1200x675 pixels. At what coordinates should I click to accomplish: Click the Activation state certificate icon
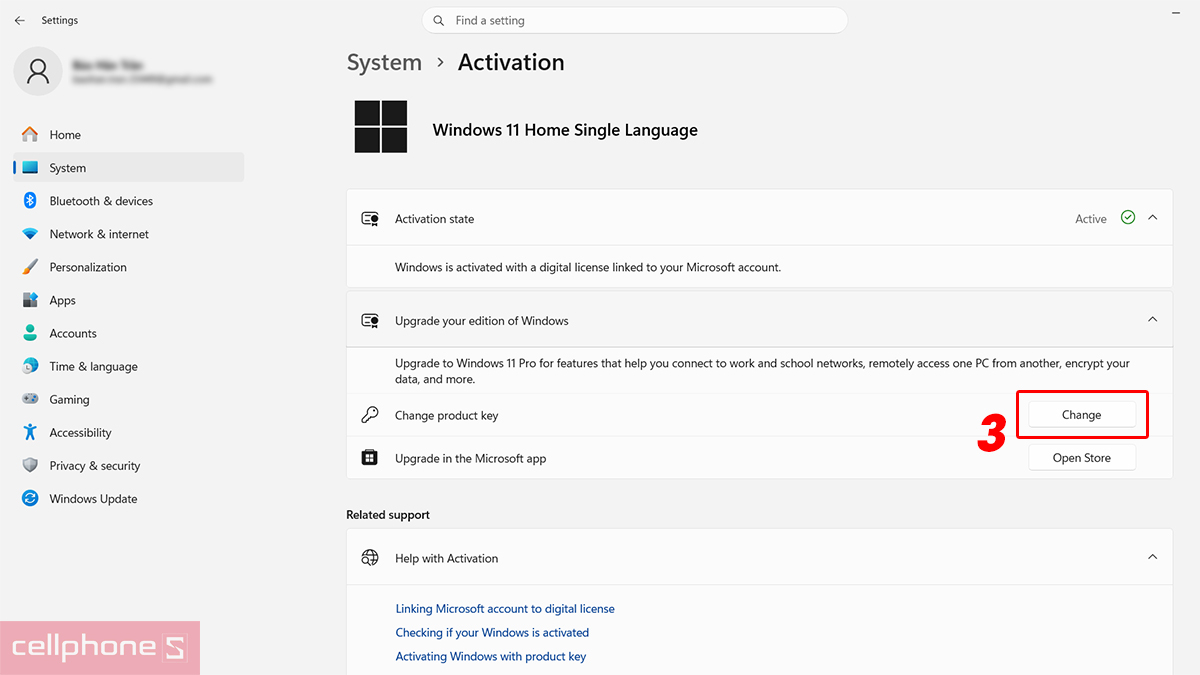[x=370, y=219]
